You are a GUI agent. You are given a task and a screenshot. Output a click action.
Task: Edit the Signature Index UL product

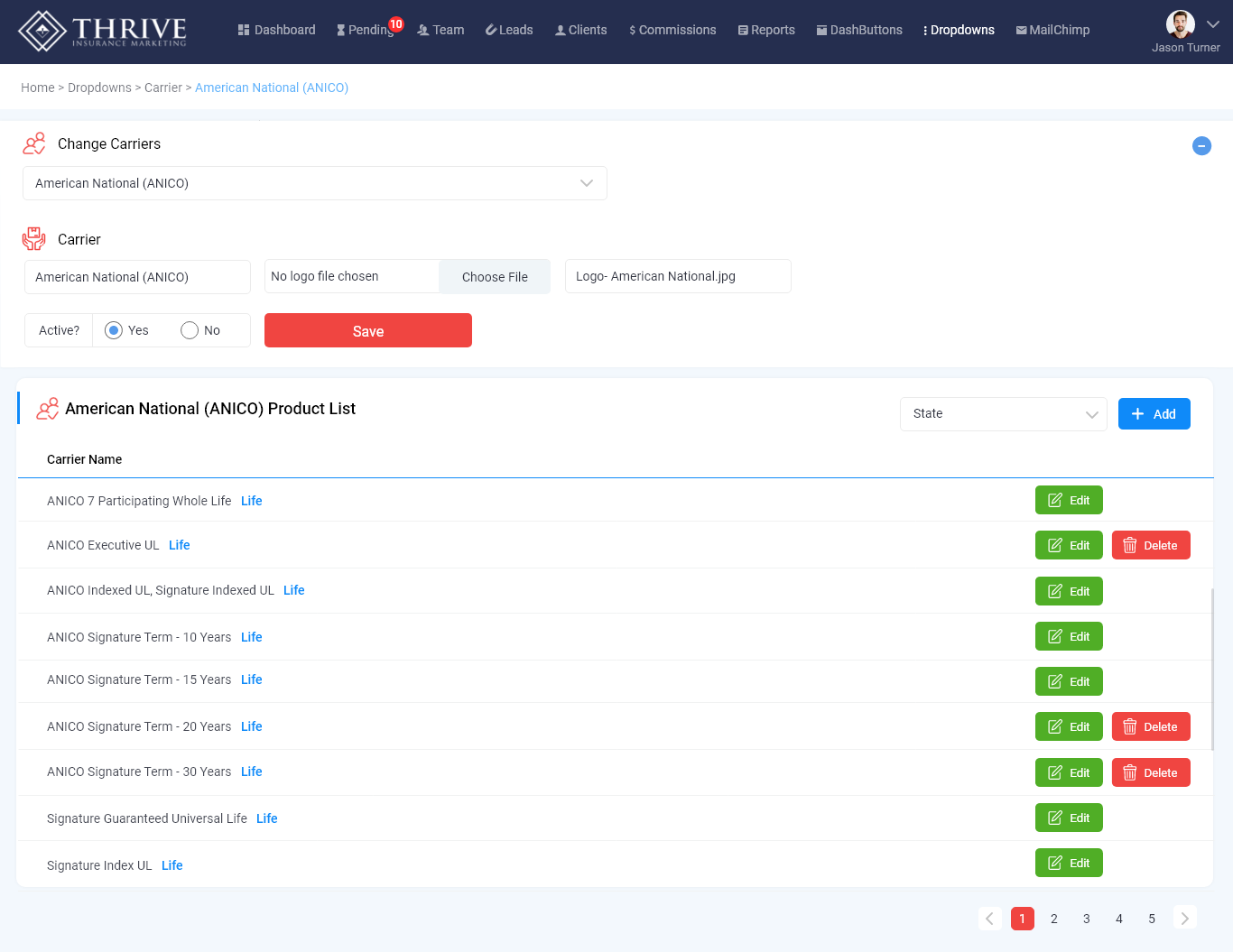1069,863
